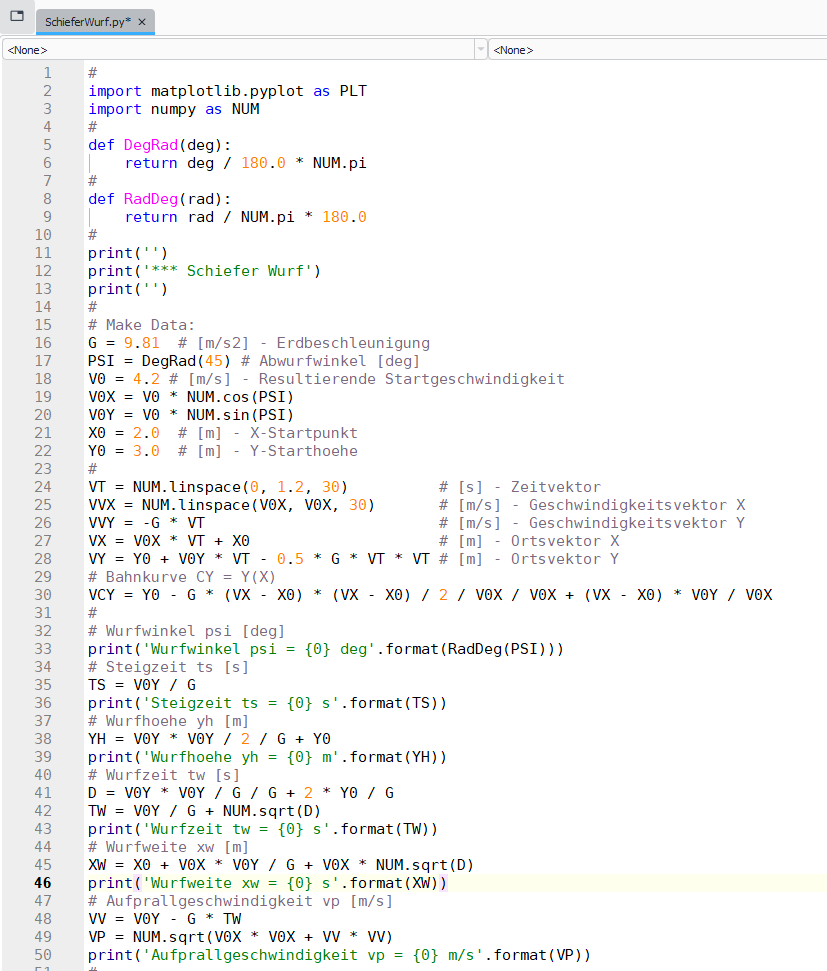Click the panel toggle icon left of the tab
The height and width of the screenshot is (971, 827).
[x=17, y=16]
